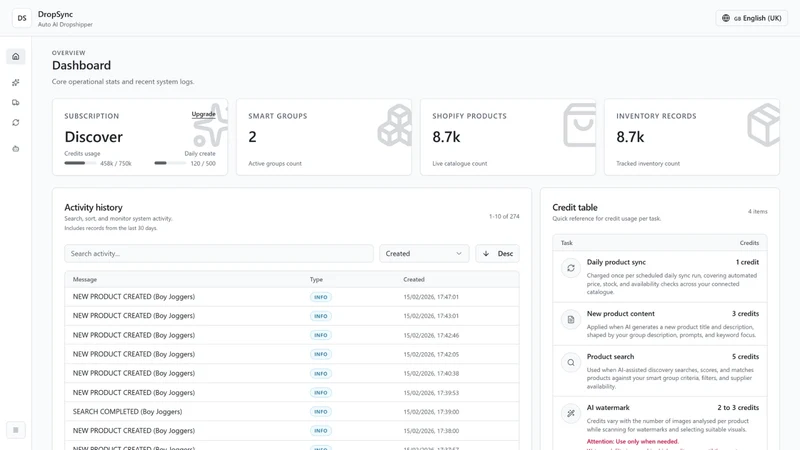Click the AI watermark wand icon
Image resolution: width=800 pixels, height=450 pixels.
tap(571, 413)
